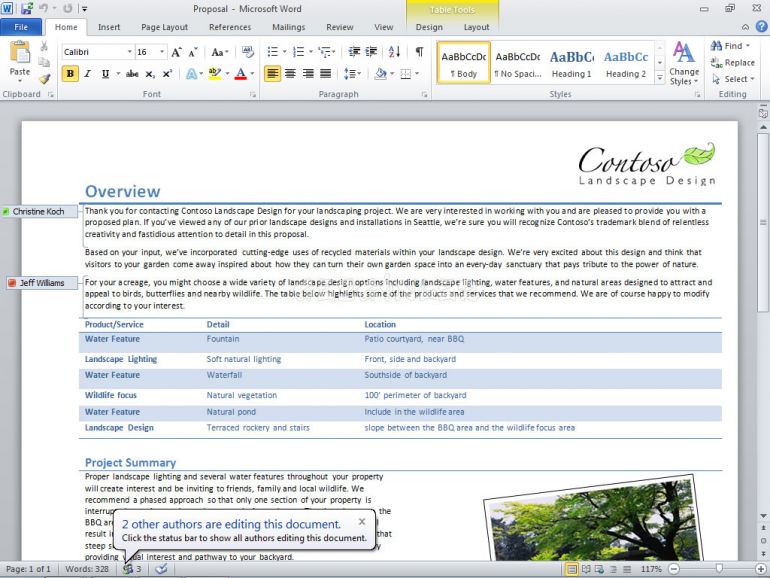Apply Strikethrough formatting
Viewport: 770px width, 578px height.
click(132, 74)
